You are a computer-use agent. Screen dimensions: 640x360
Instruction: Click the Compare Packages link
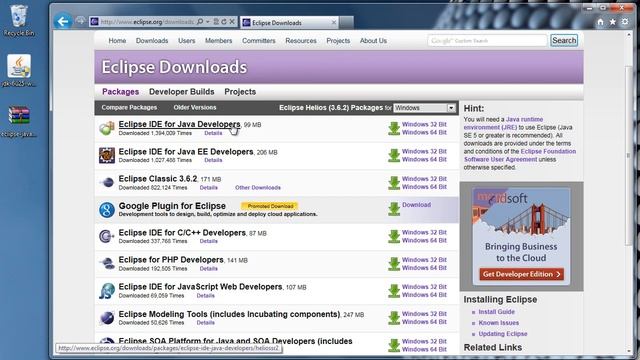click(x=129, y=107)
